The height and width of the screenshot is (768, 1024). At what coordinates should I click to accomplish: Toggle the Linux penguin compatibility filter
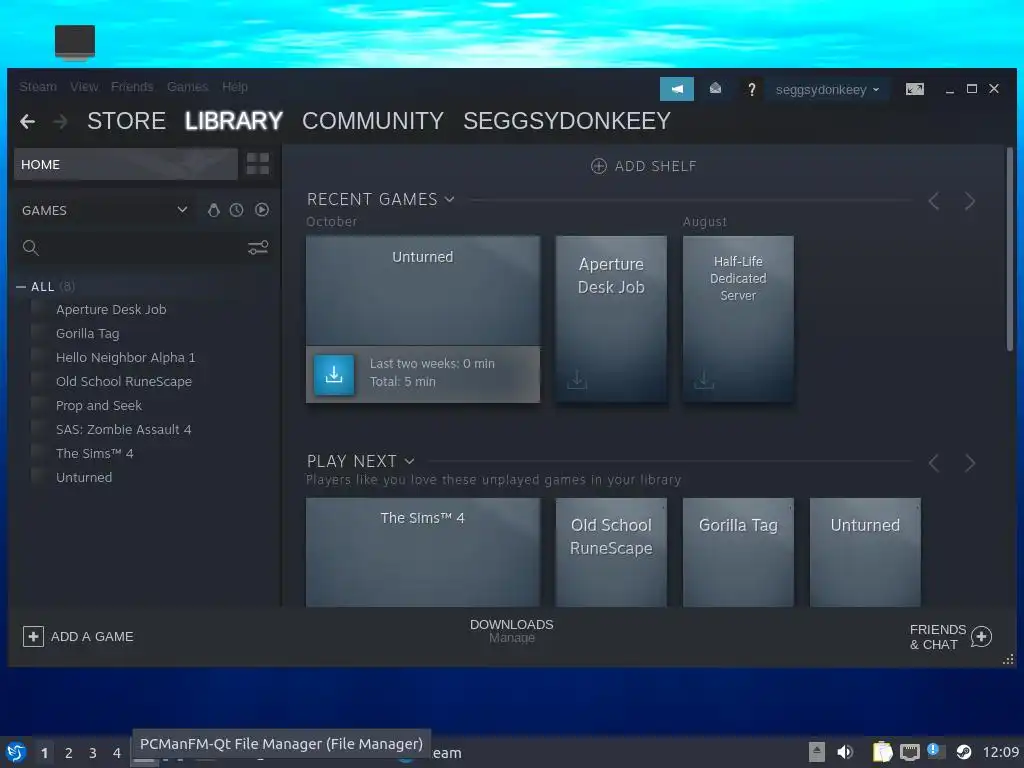coord(214,210)
